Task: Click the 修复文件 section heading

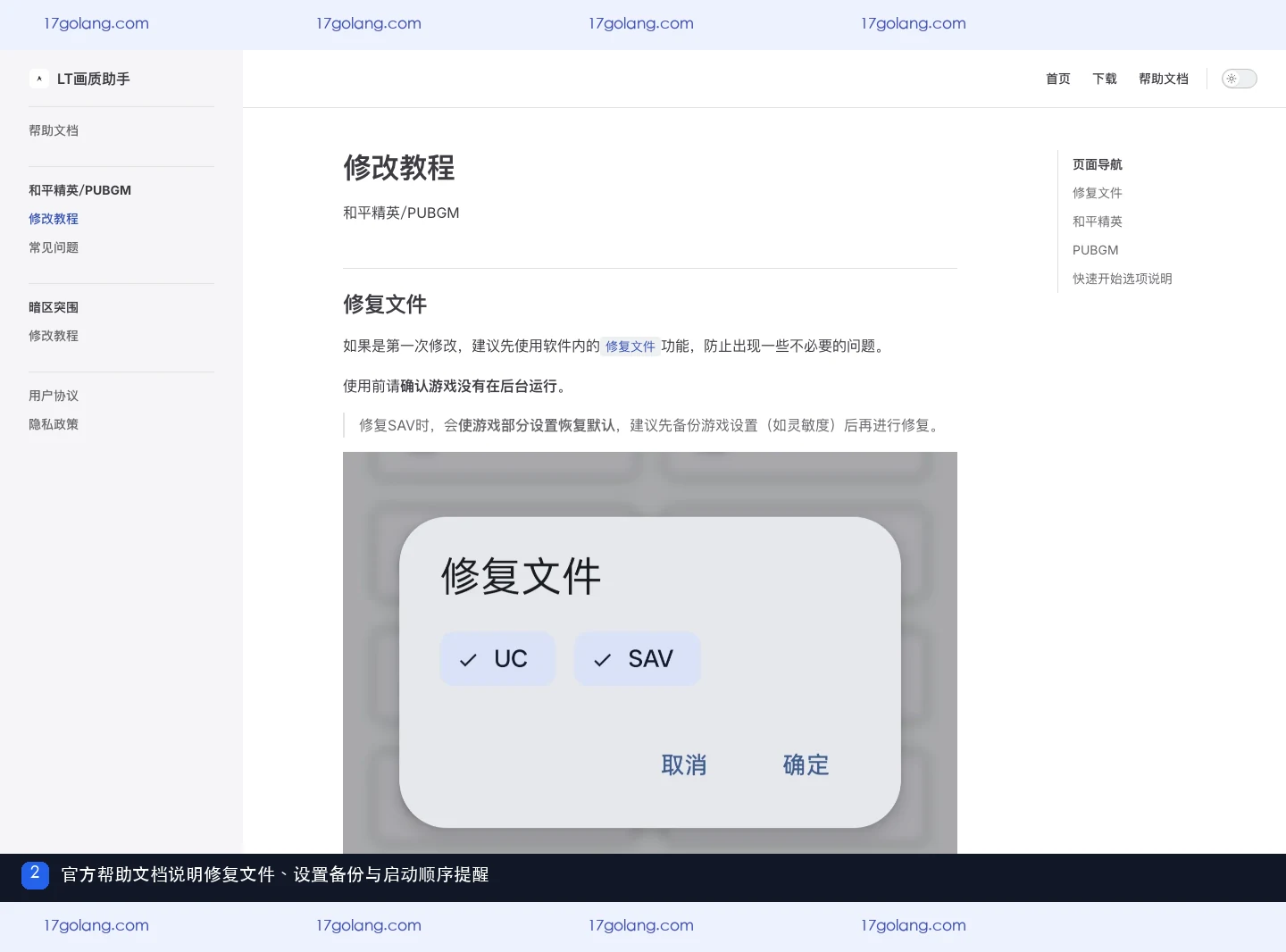Action: click(x=385, y=305)
